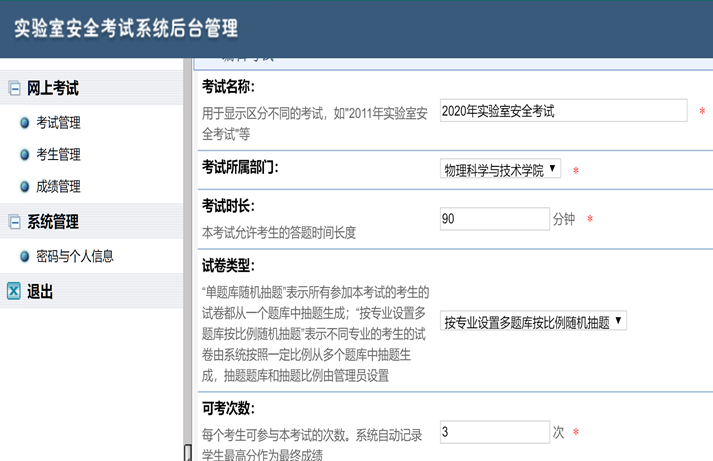Click the 可考次数 attempts input box

tap(494, 432)
